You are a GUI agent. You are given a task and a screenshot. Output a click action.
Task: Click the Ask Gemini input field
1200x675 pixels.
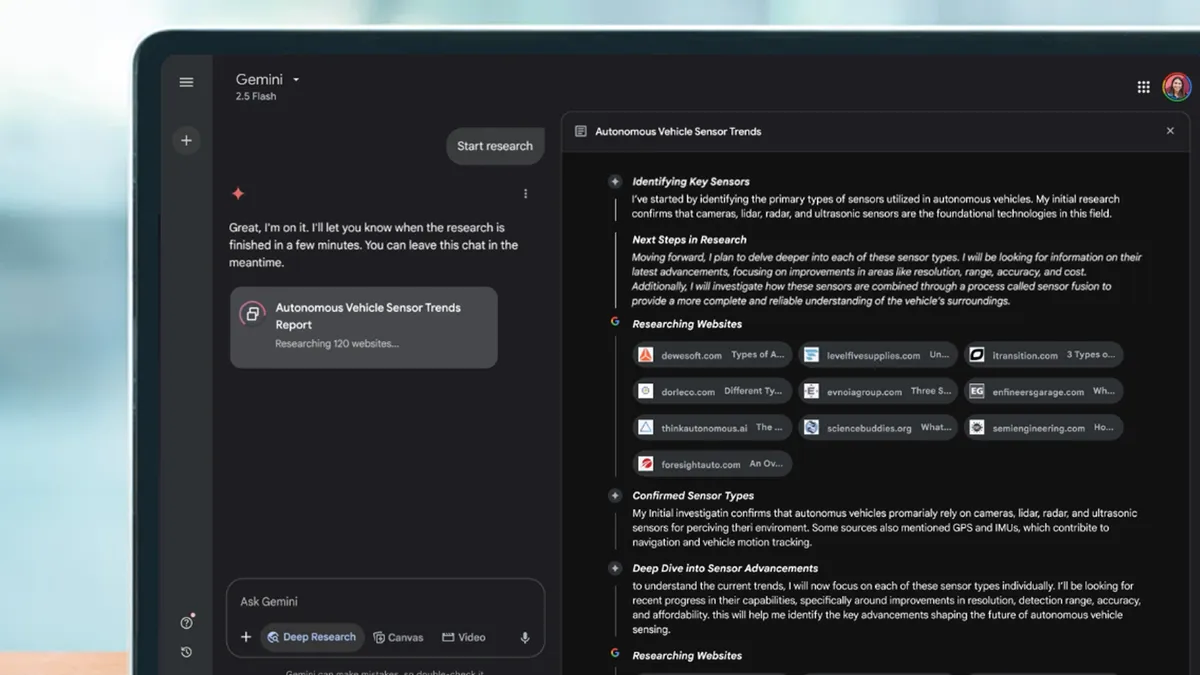[x=385, y=602]
